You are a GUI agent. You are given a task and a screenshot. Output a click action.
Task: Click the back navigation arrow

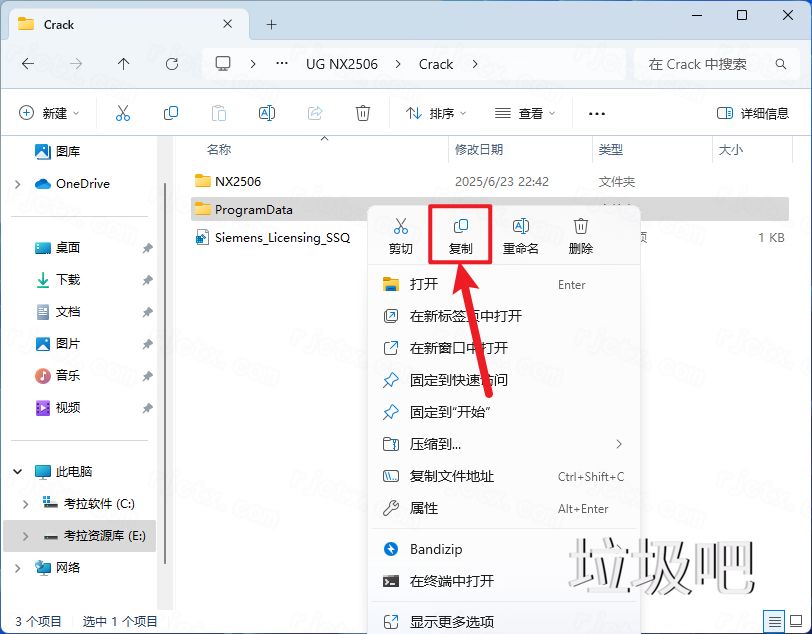(x=27, y=64)
